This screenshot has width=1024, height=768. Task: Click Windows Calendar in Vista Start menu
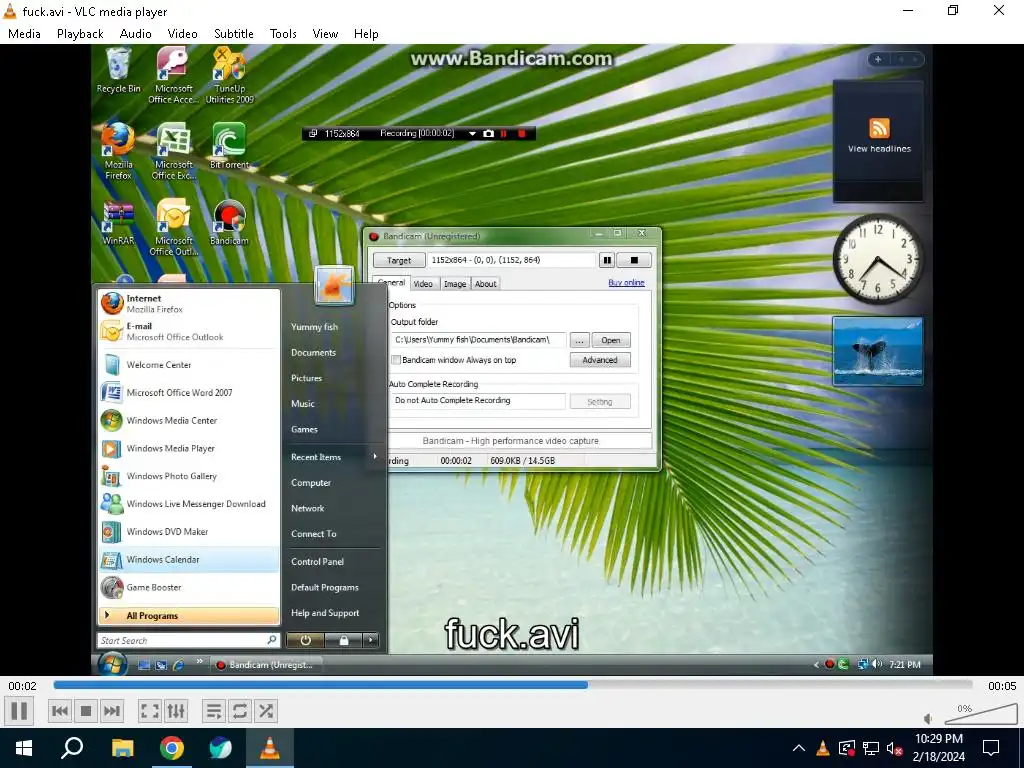189,560
